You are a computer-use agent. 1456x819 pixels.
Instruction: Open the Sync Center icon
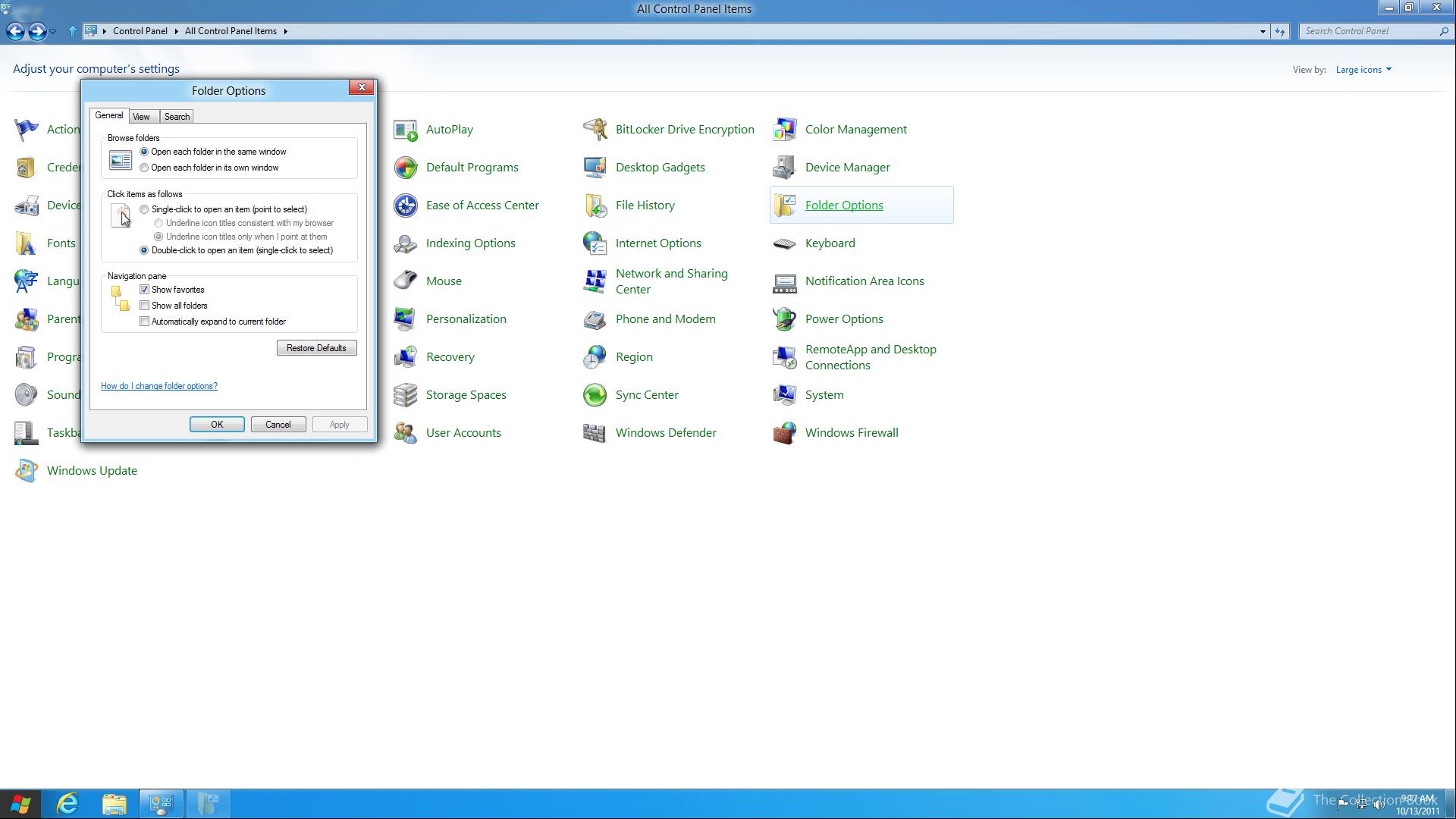tap(595, 395)
